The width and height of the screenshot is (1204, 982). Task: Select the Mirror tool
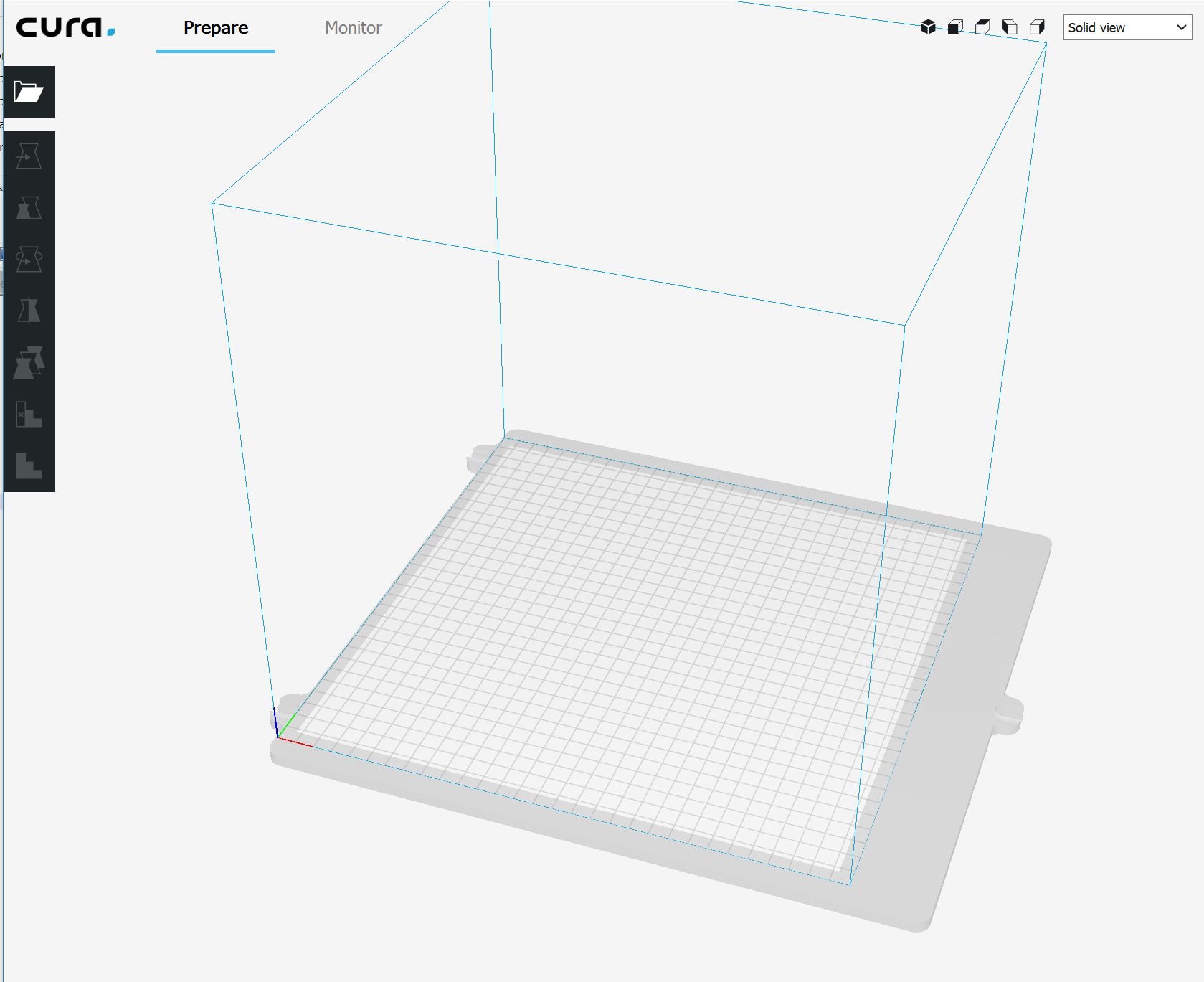pyautogui.click(x=29, y=311)
